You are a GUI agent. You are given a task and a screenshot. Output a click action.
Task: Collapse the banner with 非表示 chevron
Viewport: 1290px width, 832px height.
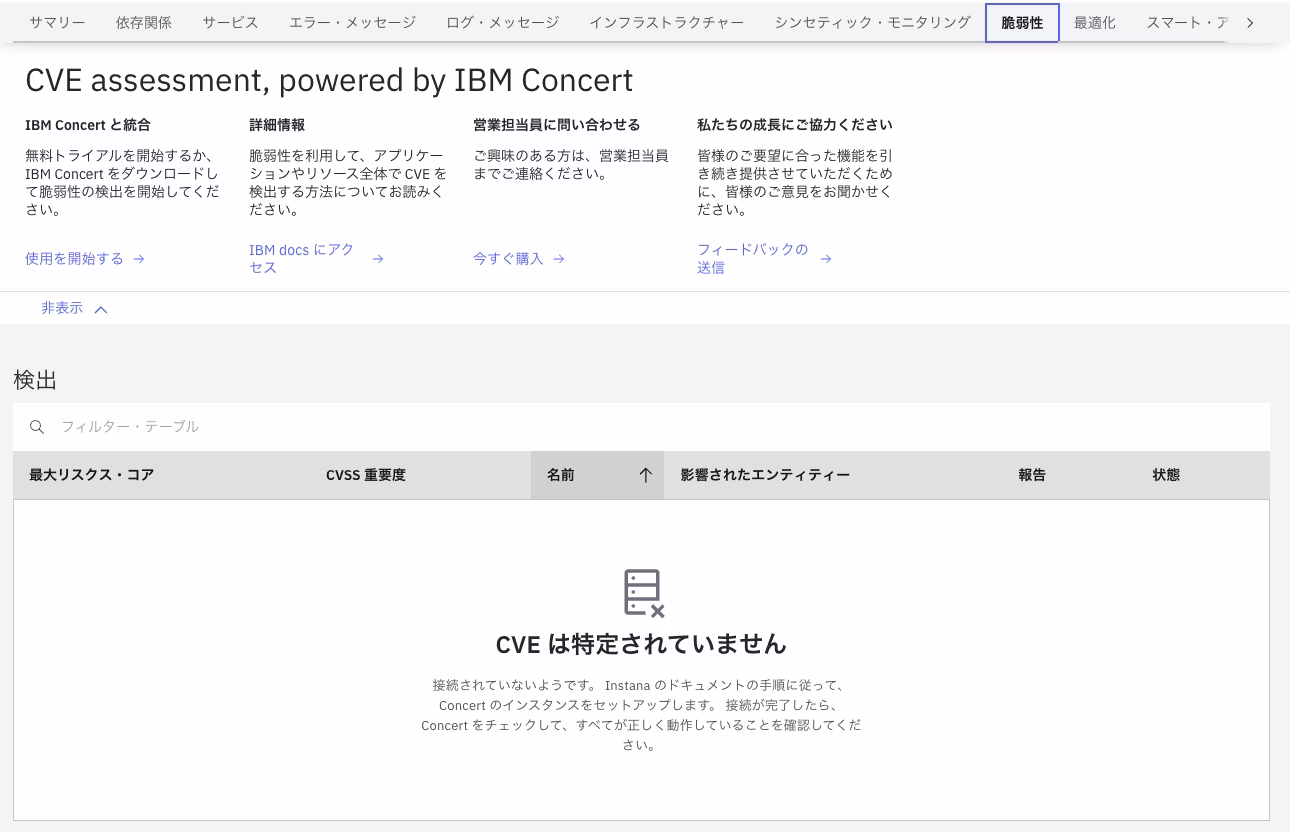[100, 309]
